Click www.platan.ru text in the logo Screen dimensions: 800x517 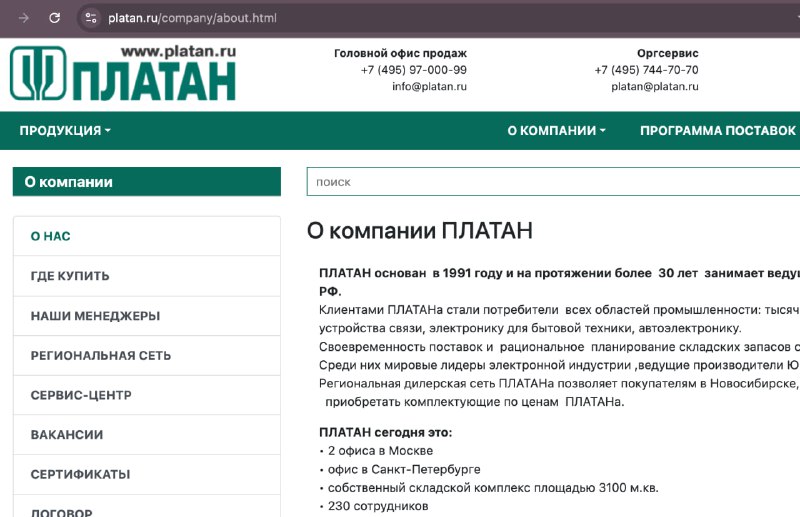coord(179,51)
